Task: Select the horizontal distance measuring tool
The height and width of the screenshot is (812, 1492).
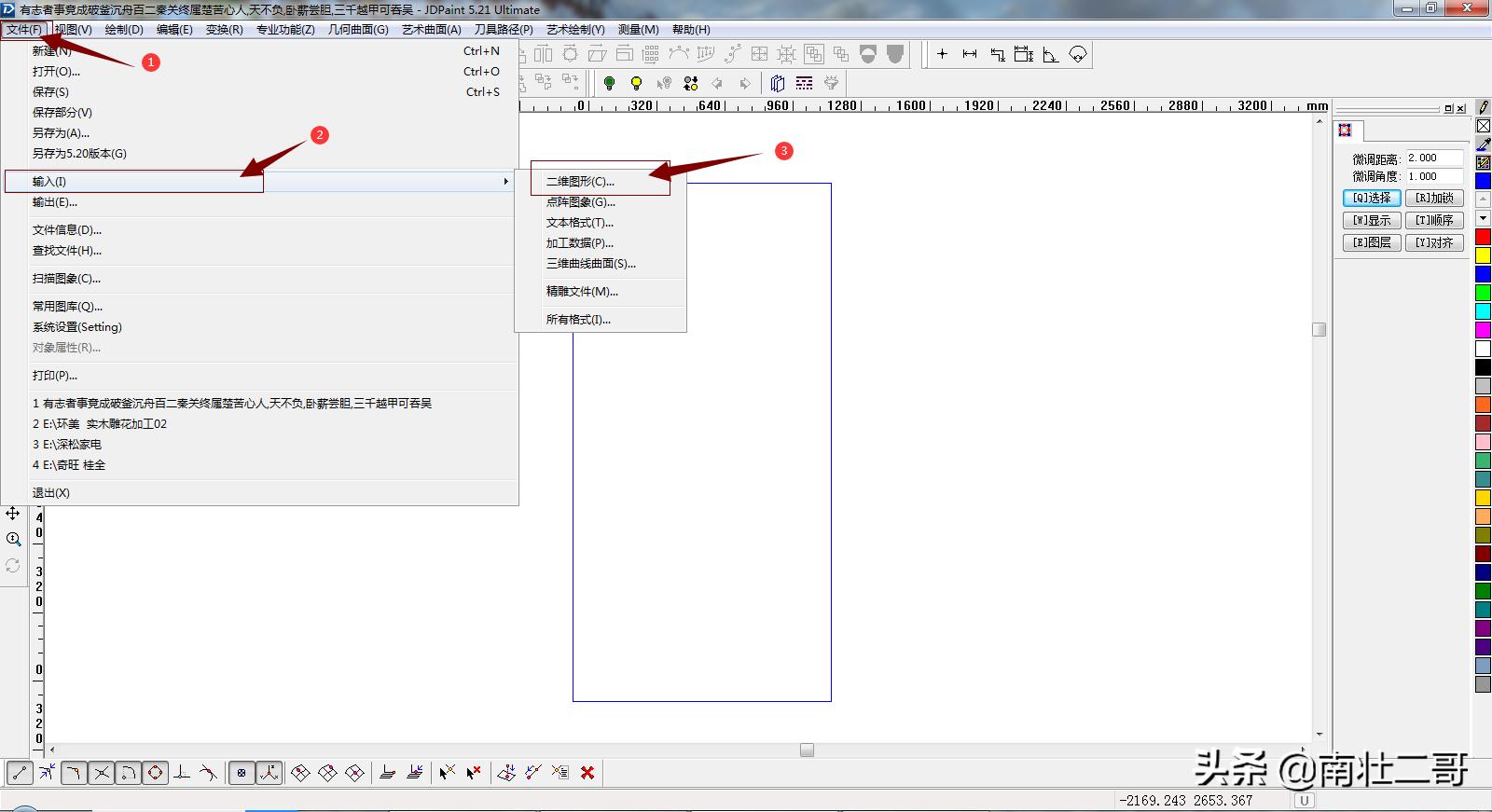Action: tap(970, 54)
